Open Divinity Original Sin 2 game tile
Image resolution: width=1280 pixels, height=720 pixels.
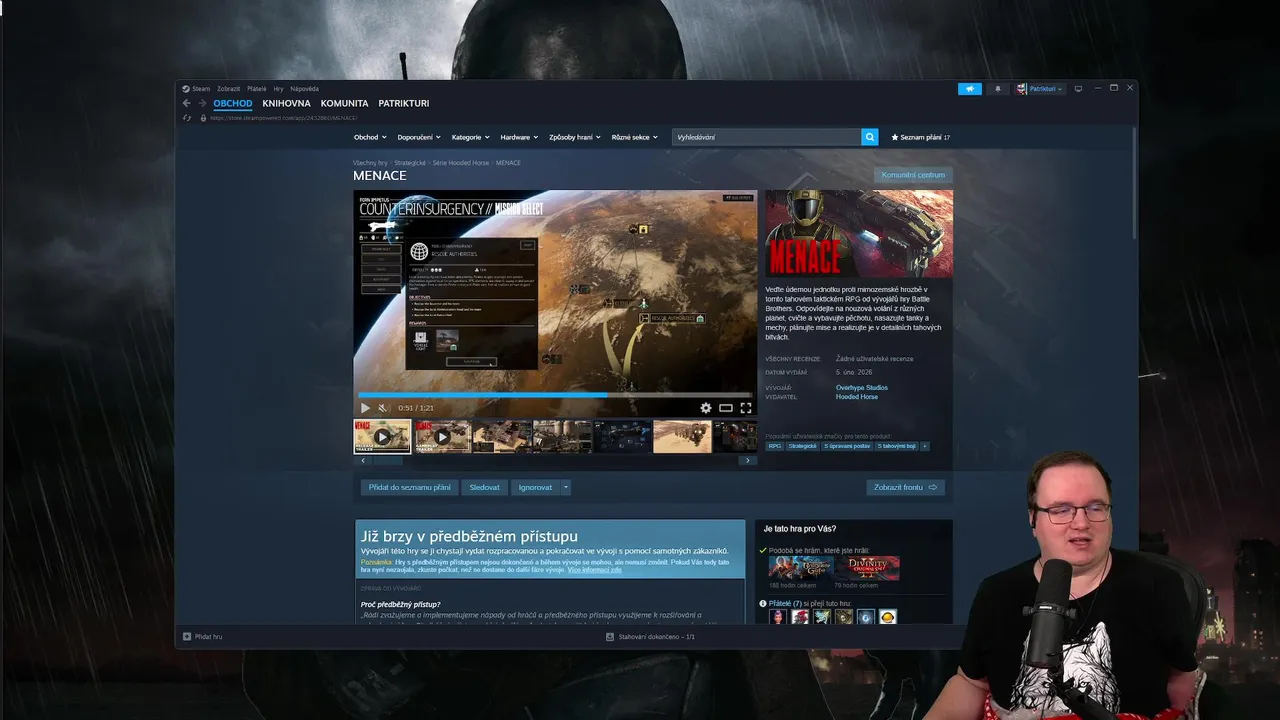click(867, 568)
